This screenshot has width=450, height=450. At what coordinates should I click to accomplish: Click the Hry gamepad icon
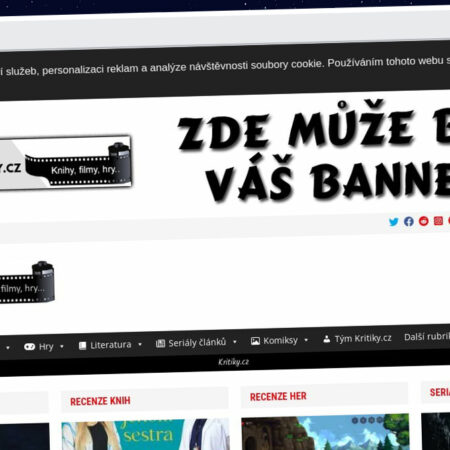pos(29,347)
